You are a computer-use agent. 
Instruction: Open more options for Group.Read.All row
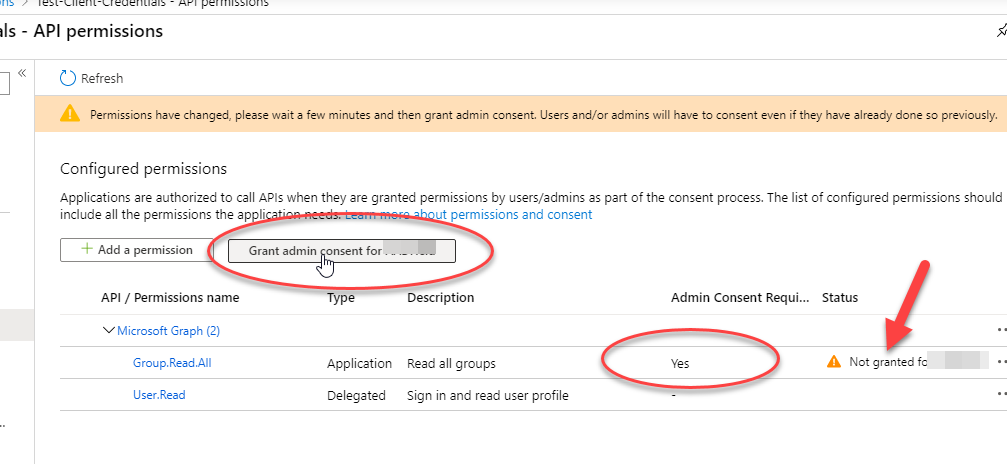[x=1001, y=362]
